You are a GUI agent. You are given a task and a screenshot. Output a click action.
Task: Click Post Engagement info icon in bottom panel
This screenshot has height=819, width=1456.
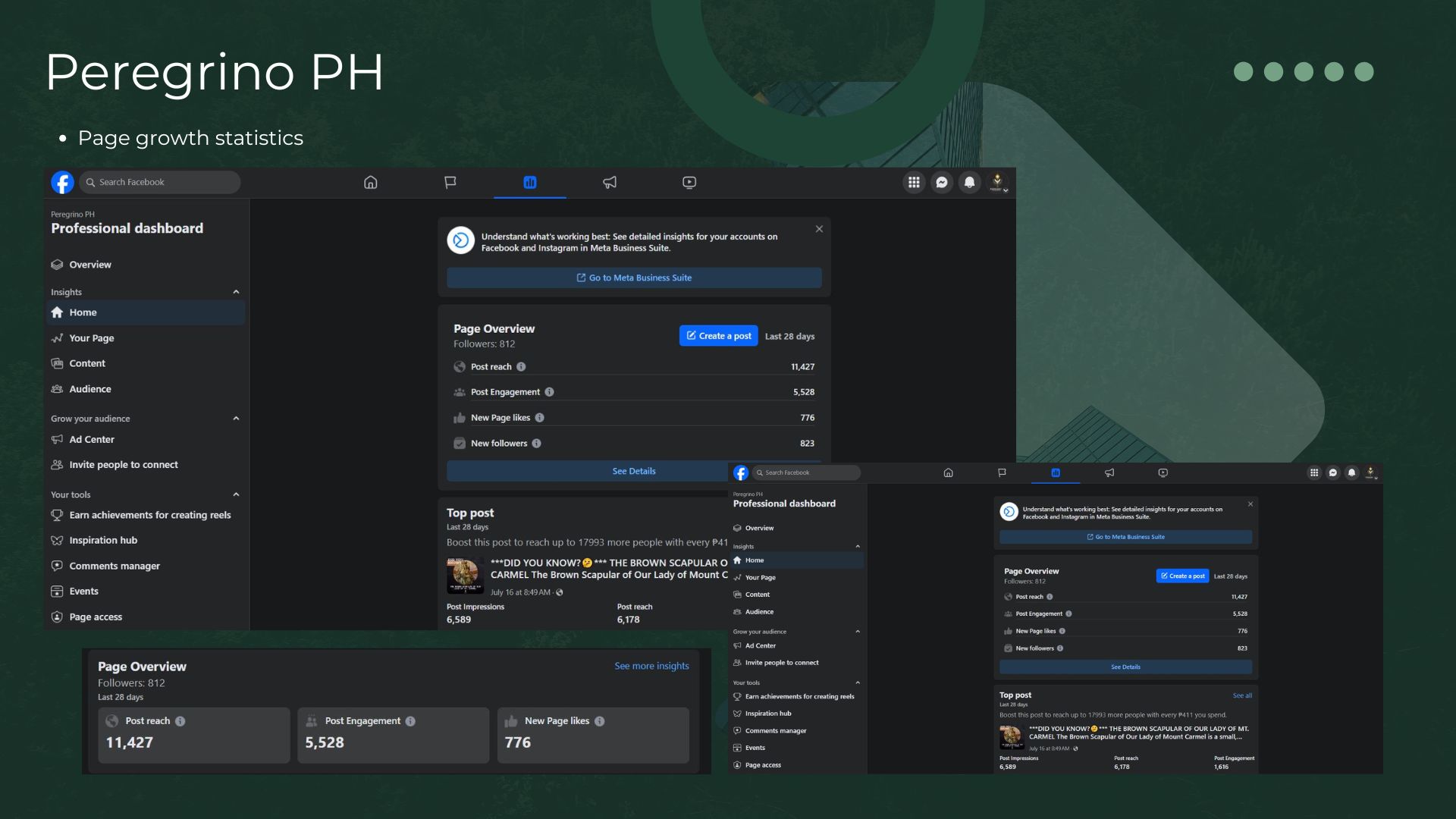click(x=410, y=721)
